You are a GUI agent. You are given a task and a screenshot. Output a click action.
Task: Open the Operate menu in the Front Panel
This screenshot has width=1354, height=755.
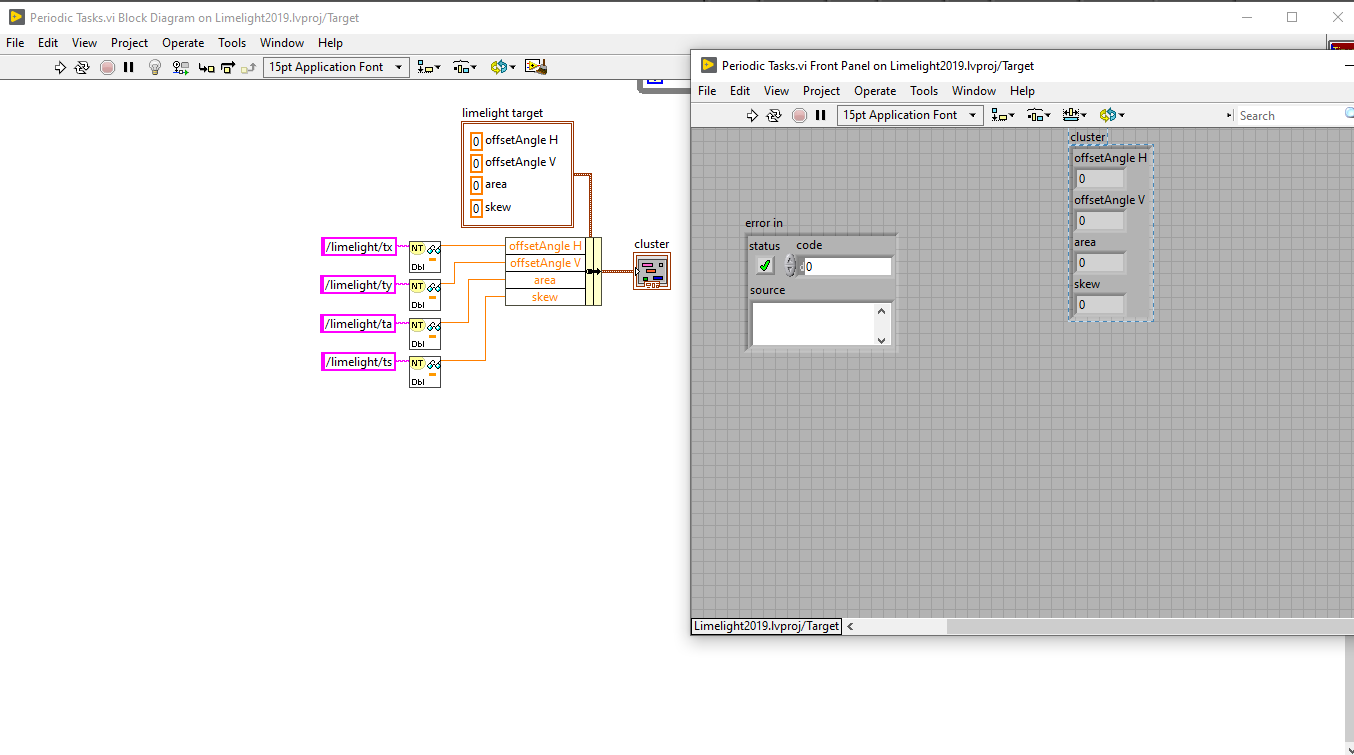pyautogui.click(x=875, y=91)
